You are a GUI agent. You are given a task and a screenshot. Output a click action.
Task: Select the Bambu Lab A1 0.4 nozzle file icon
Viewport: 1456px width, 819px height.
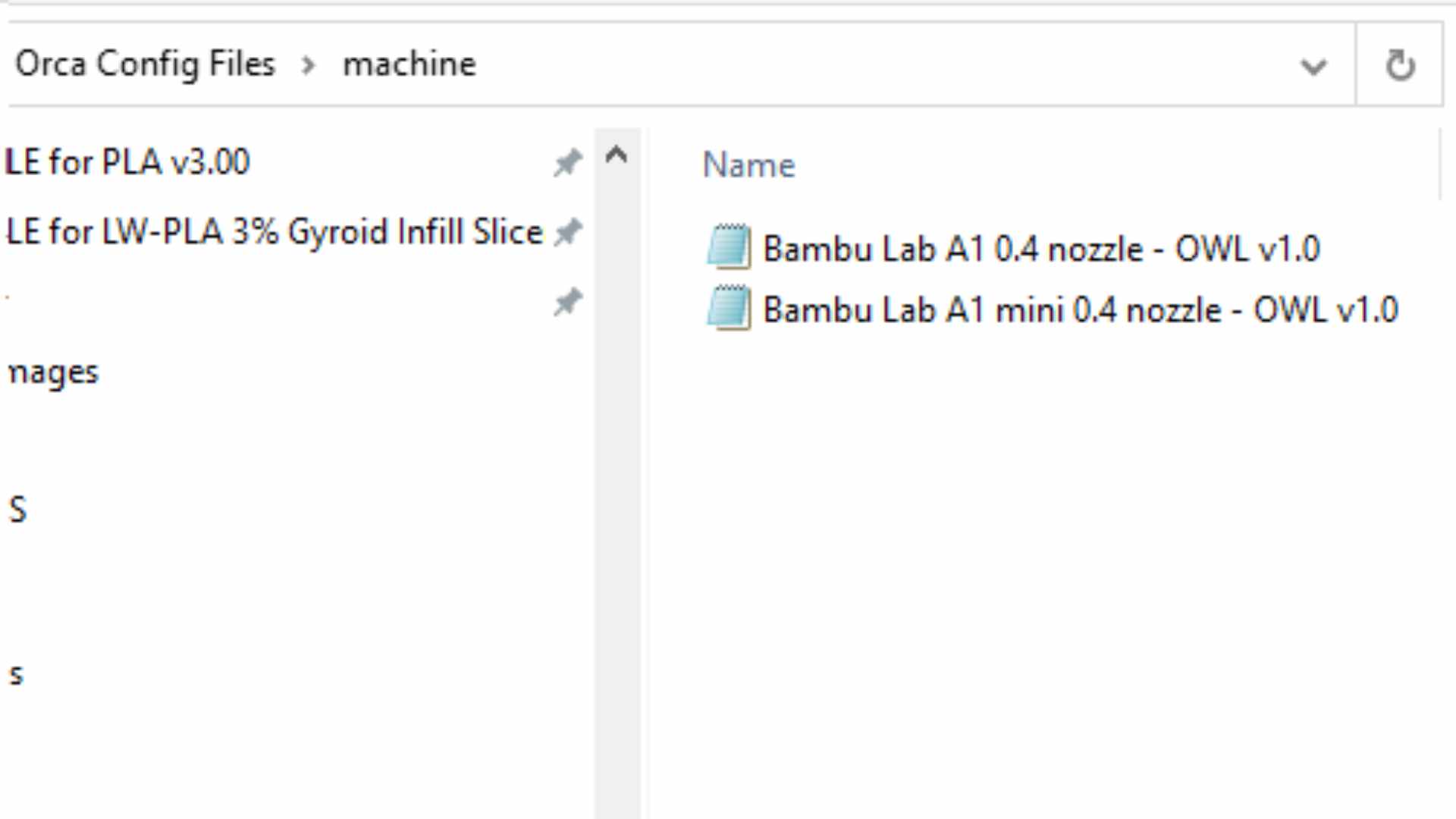click(x=729, y=247)
